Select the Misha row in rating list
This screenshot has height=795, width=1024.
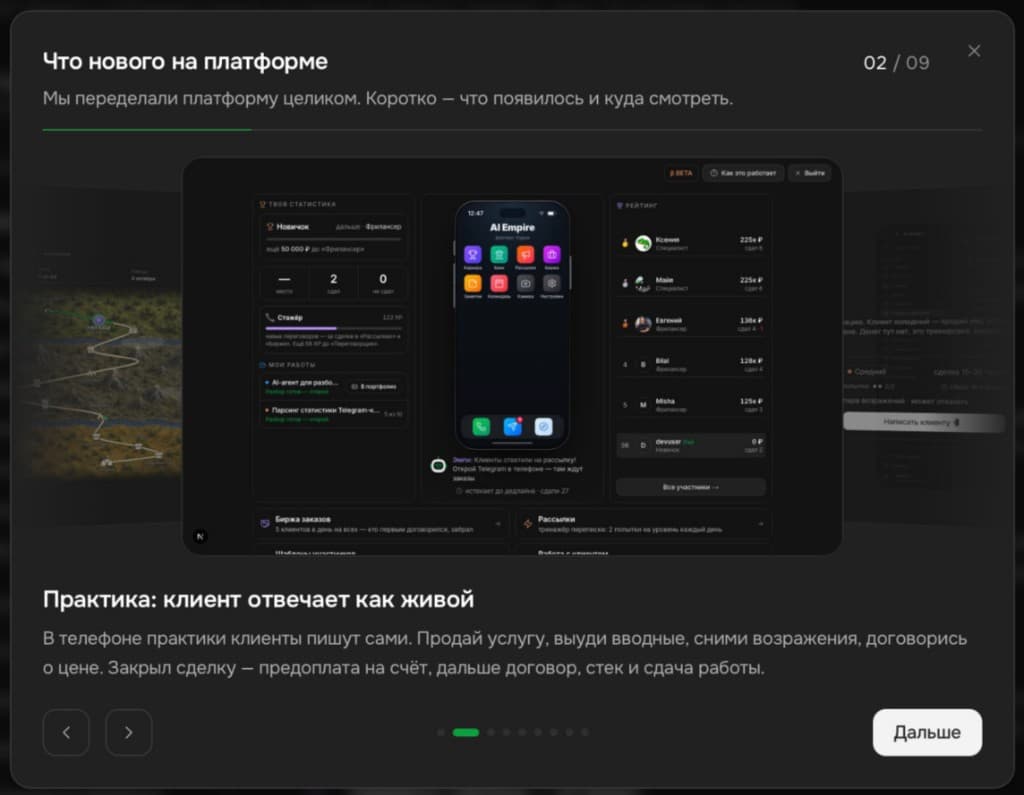[691, 405]
